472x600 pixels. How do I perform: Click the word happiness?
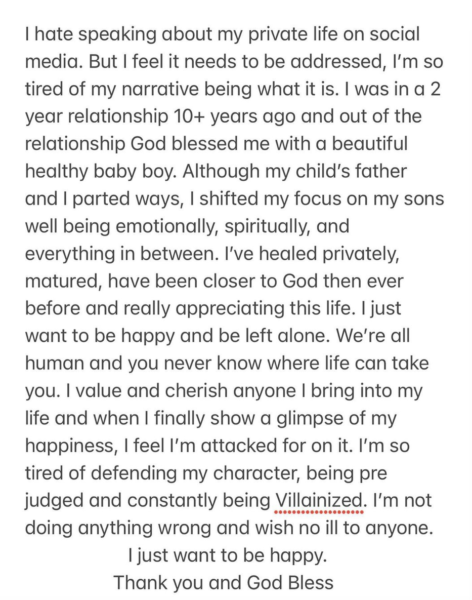point(71,445)
